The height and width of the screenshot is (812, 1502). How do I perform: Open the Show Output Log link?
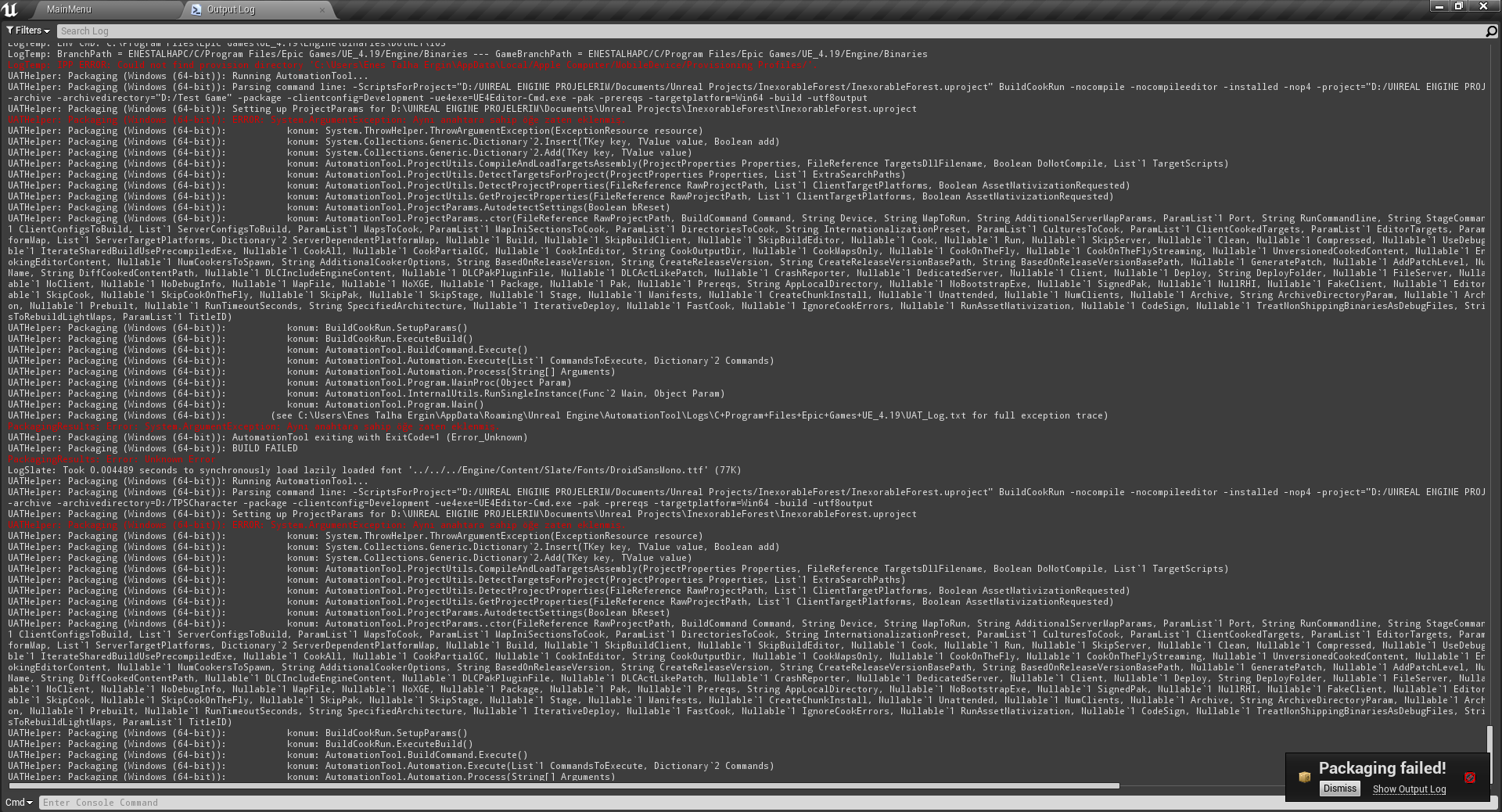[1409, 789]
